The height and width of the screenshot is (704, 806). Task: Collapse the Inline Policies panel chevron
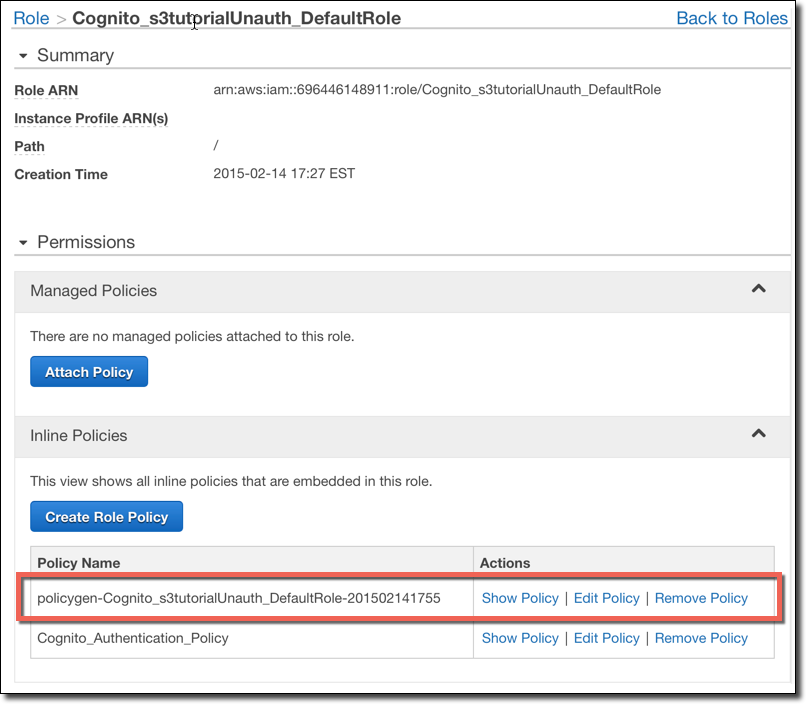tap(759, 434)
